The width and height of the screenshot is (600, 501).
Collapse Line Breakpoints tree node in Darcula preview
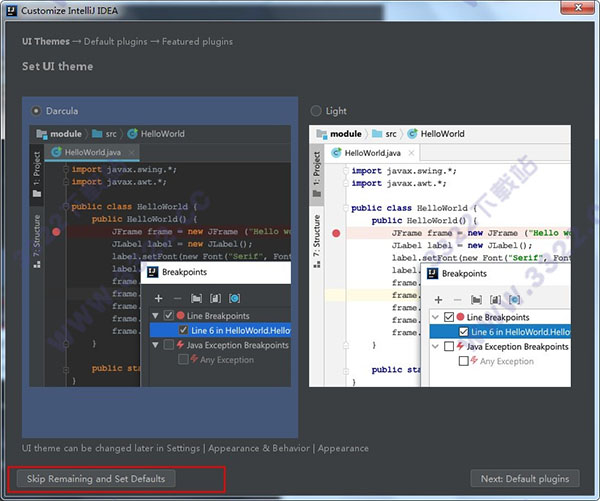pyautogui.click(x=156, y=315)
